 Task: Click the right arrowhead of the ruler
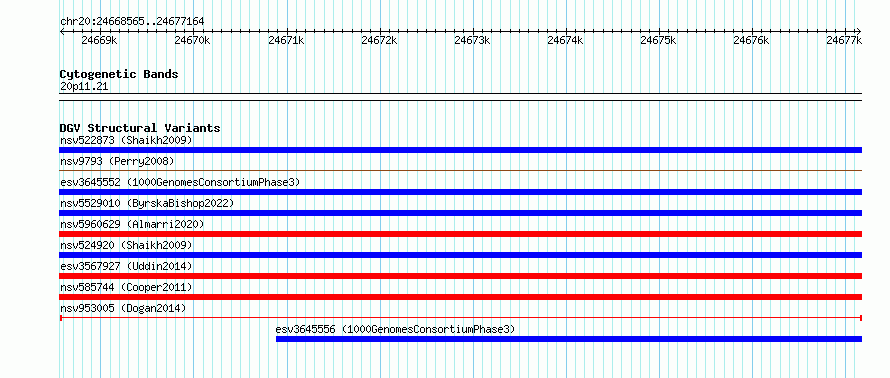pos(859,31)
